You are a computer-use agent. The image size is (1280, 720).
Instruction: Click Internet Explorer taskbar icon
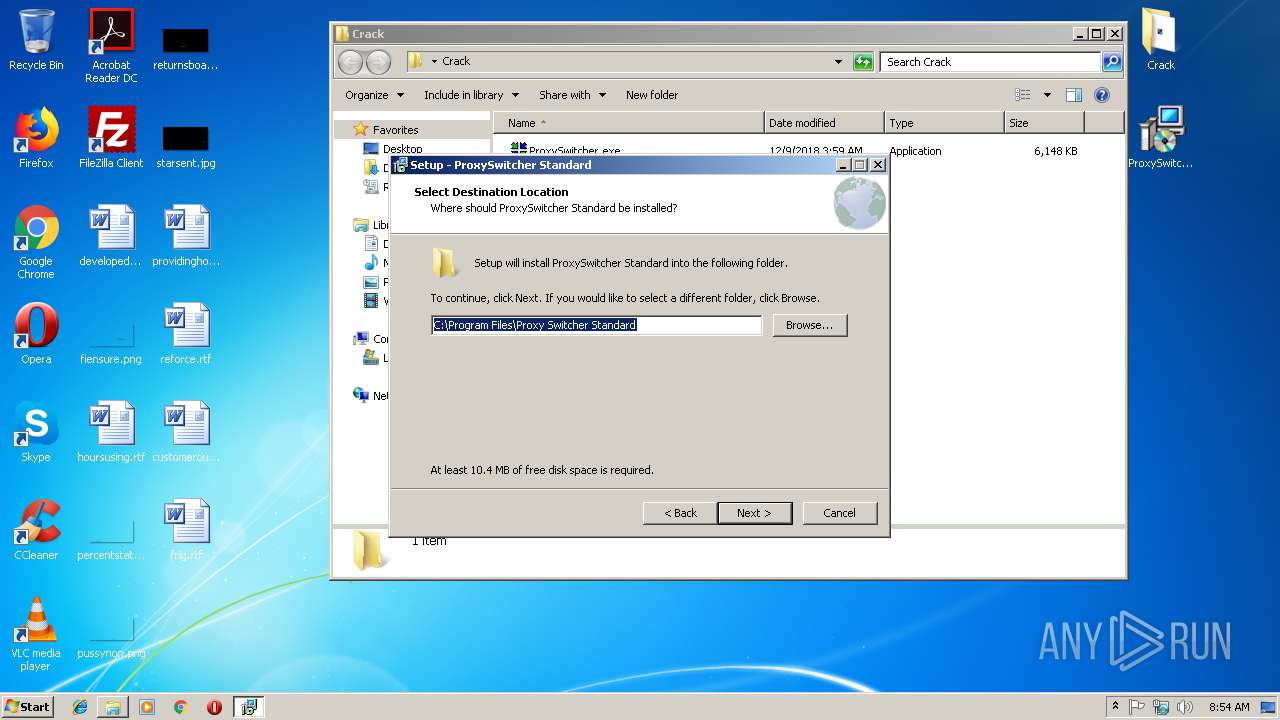tap(80, 707)
